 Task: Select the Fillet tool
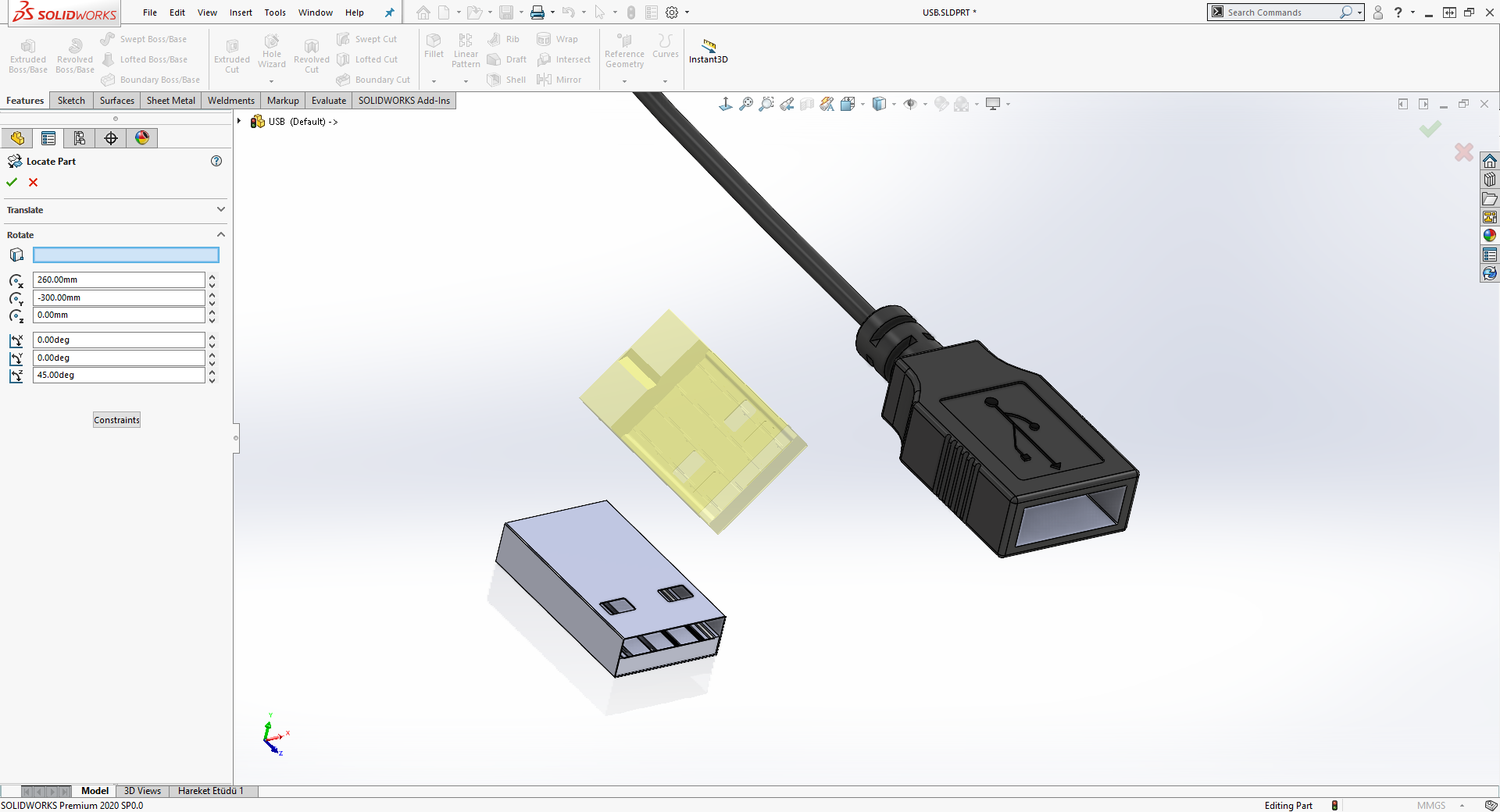(434, 48)
